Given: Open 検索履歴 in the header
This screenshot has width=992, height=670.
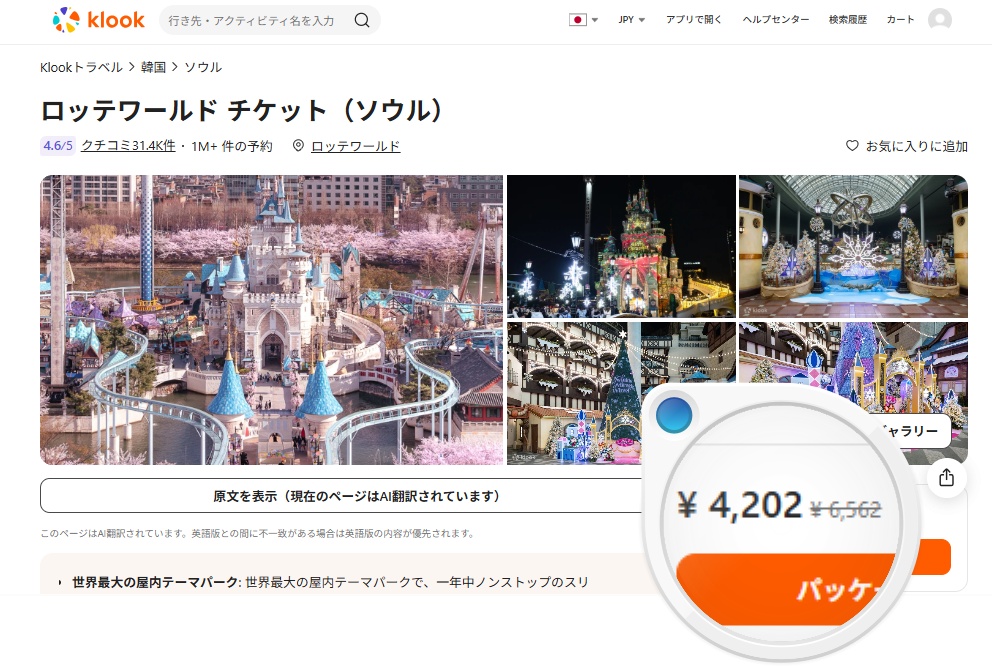Looking at the screenshot, I should point(848,20).
